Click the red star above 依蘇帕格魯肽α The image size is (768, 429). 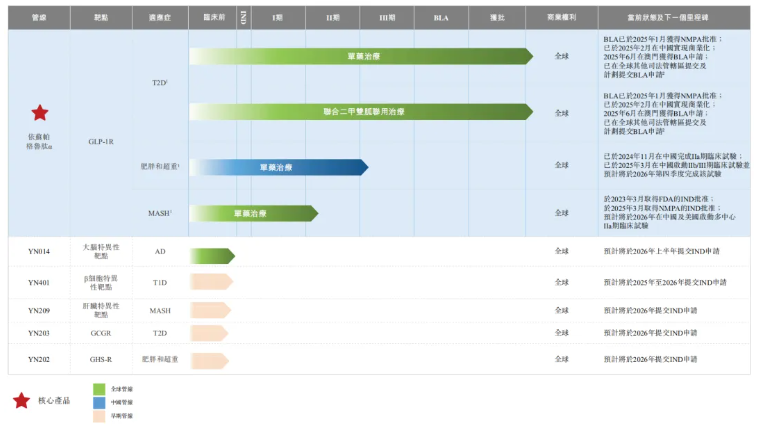click(39, 113)
